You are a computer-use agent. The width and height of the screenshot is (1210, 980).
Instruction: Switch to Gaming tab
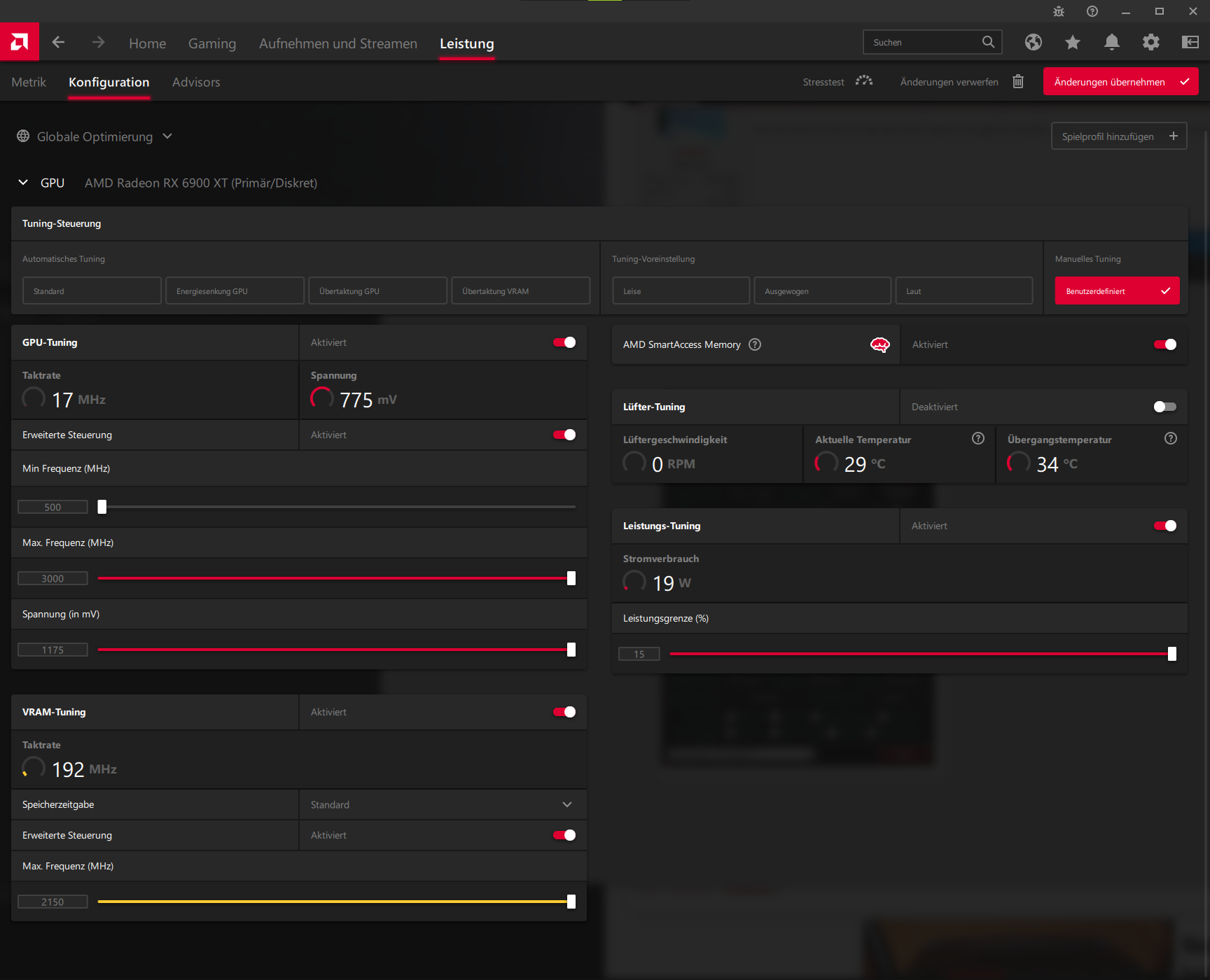[212, 43]
